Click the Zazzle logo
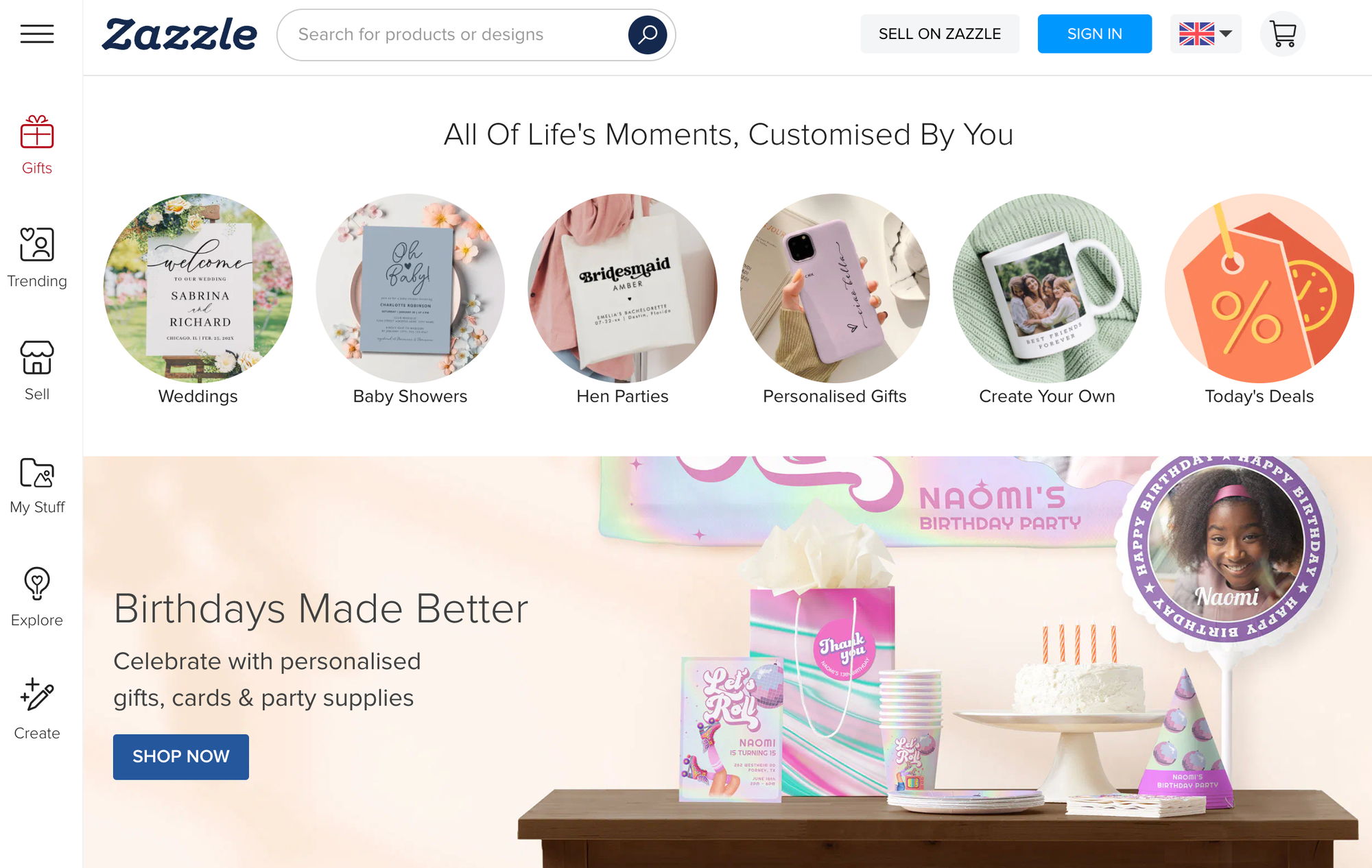1372x868 pixels. coord(180,34)
